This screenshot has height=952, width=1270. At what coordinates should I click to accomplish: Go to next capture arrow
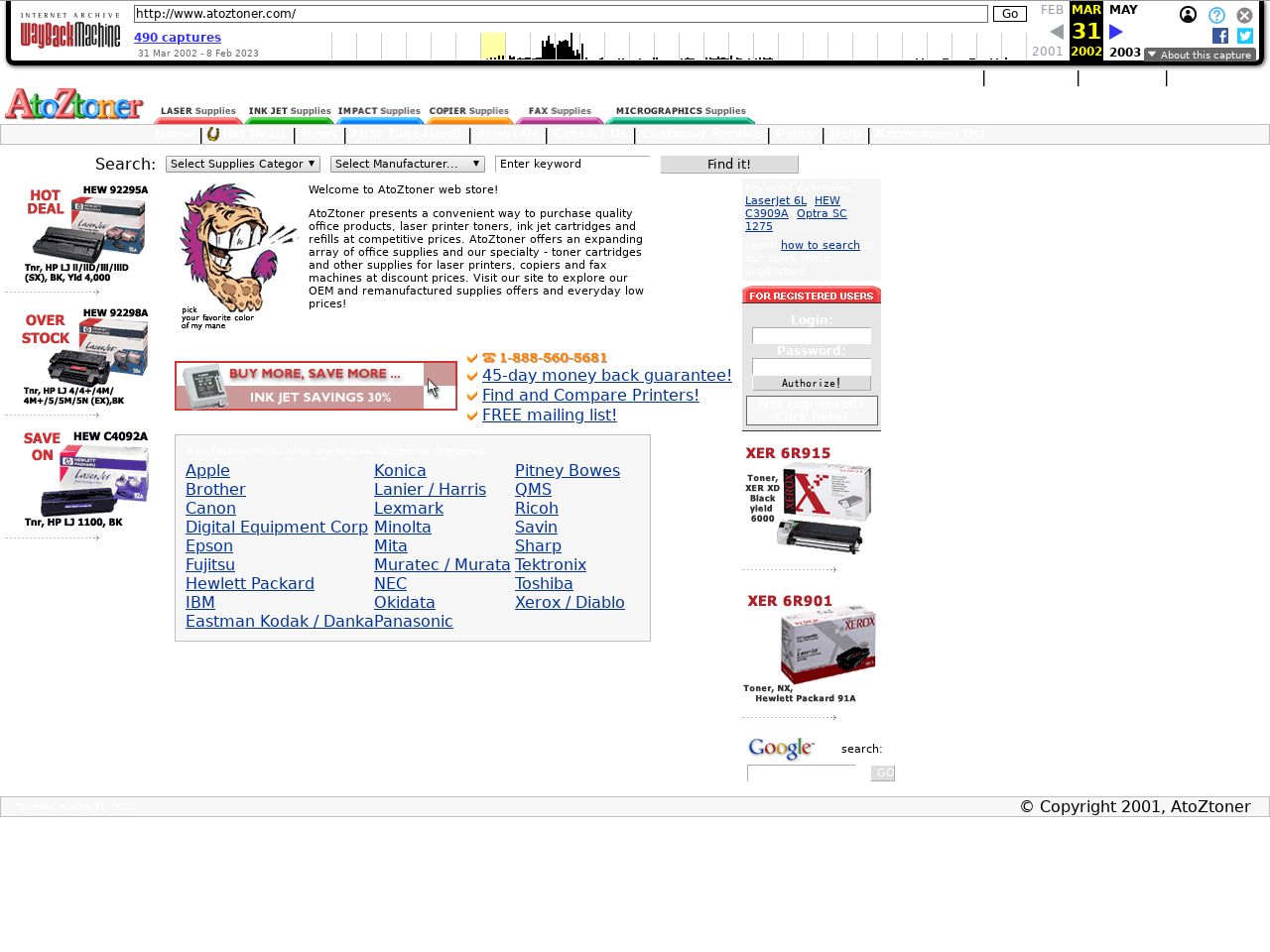(1116, 32)
